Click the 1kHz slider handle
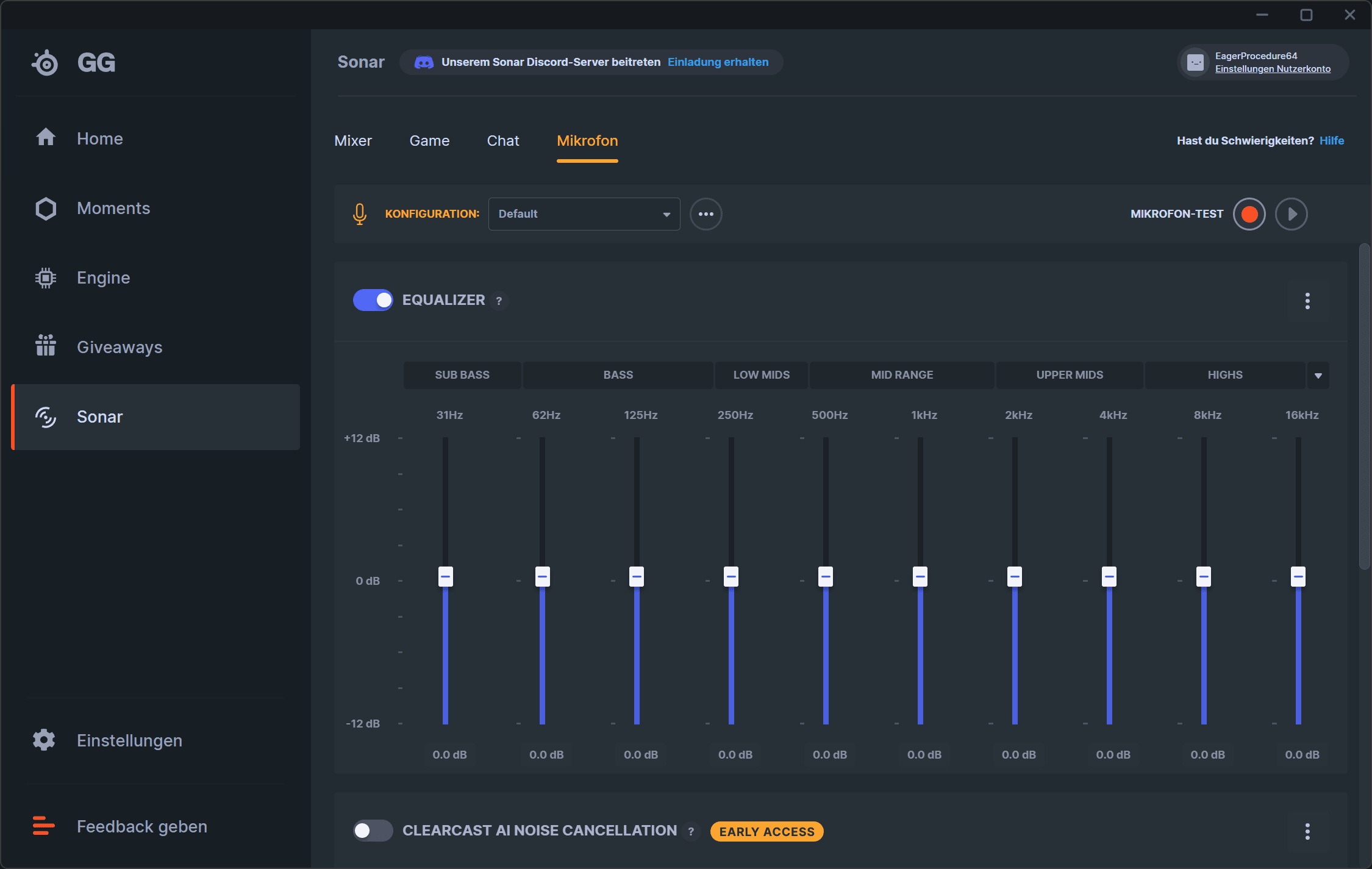Image resolution: width=1372 pixels, height=869 pixels. (920, 576)
